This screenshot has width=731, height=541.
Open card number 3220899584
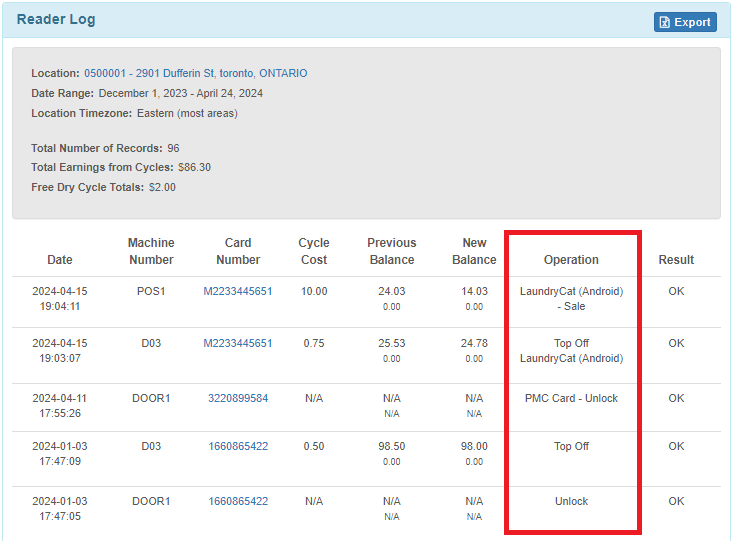coord(238,398)
